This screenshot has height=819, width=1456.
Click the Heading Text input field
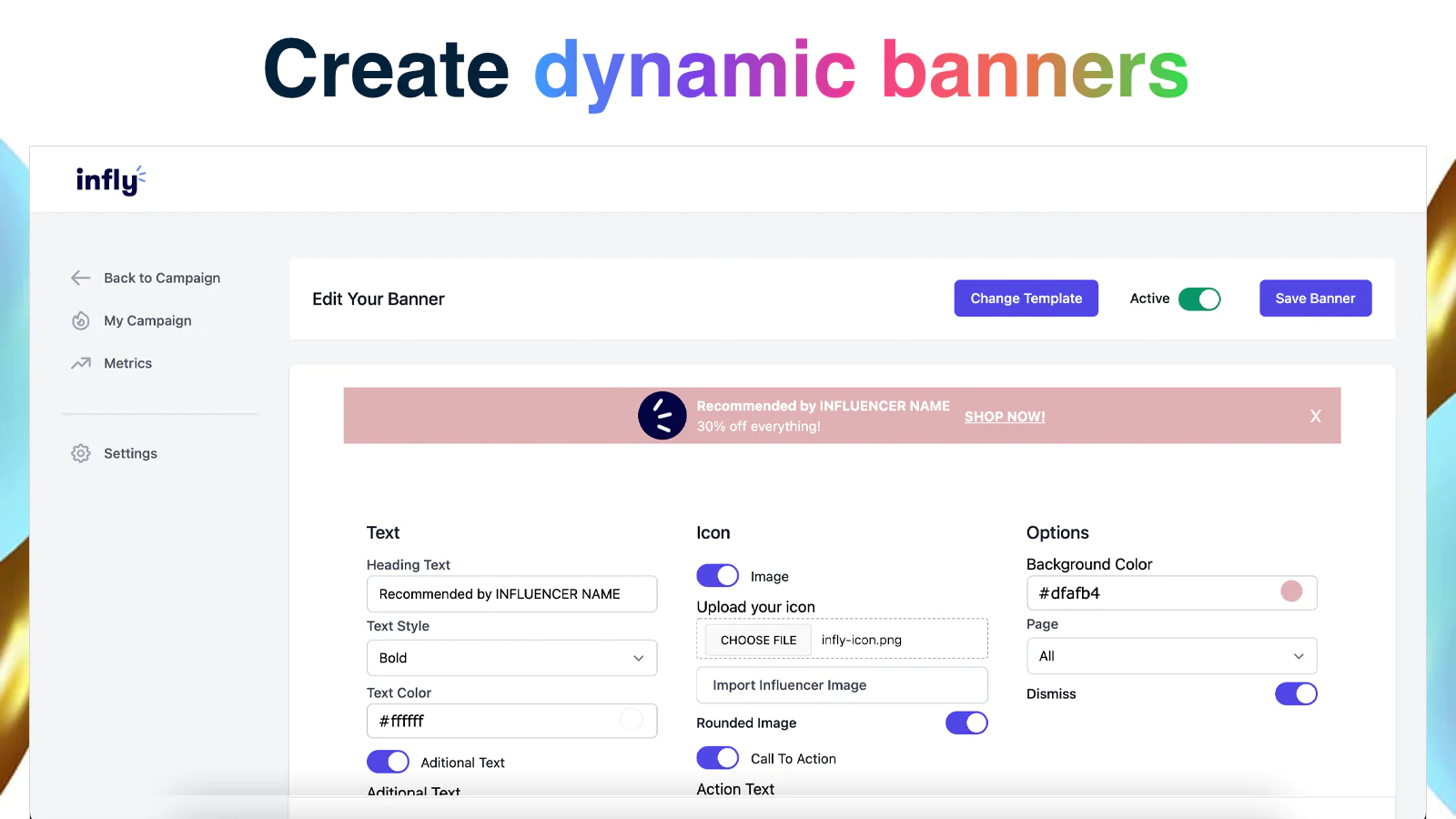(511, 594)
